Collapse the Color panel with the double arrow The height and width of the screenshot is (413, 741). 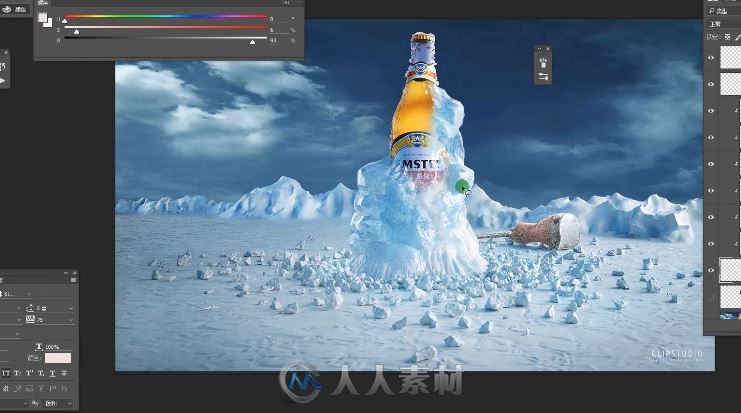tap(286, 2)
